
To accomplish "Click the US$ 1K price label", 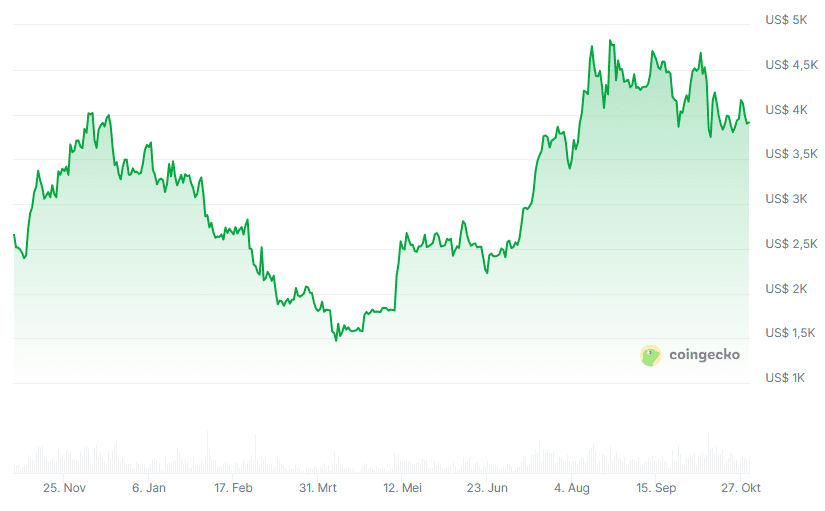I will (786, 378).
